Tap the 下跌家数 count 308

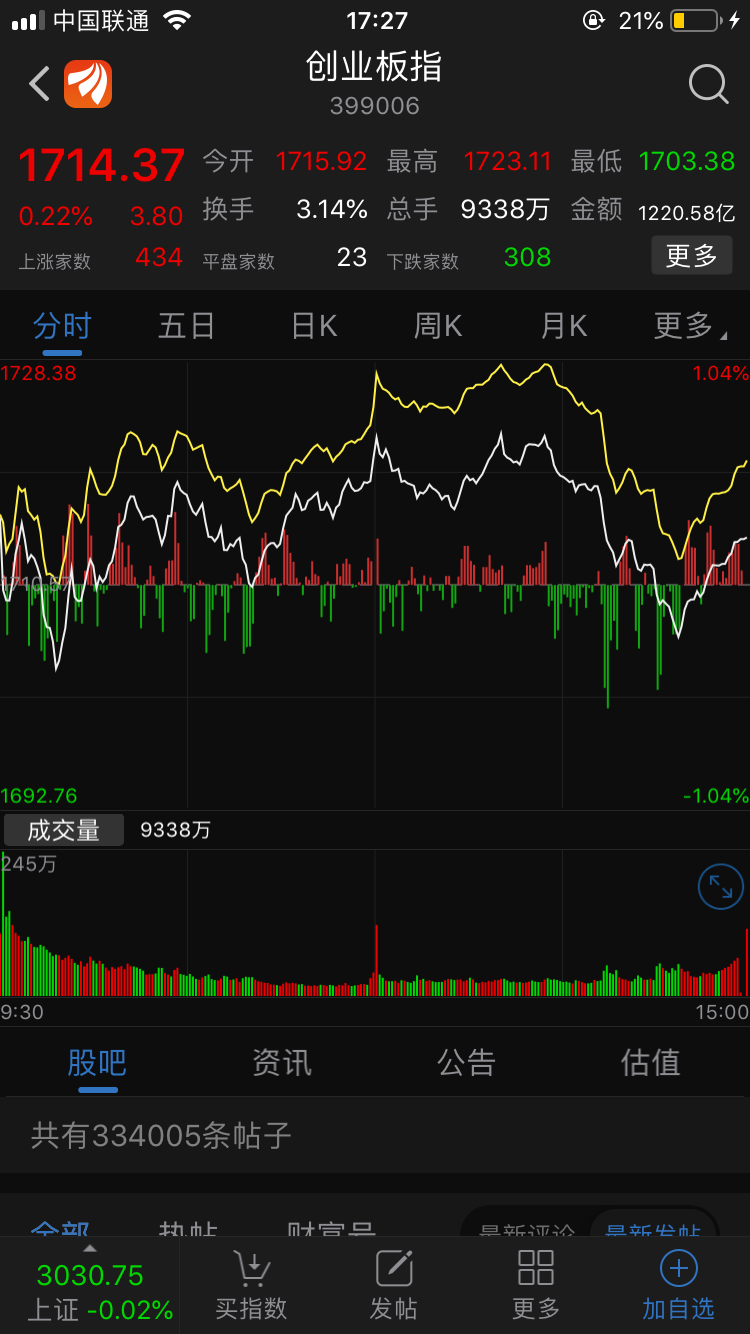[x=528, y=257]
